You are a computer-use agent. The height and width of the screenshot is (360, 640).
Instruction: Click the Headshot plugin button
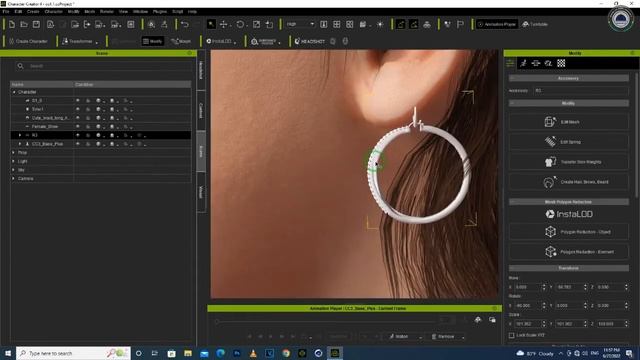click(x=310, y=41)
